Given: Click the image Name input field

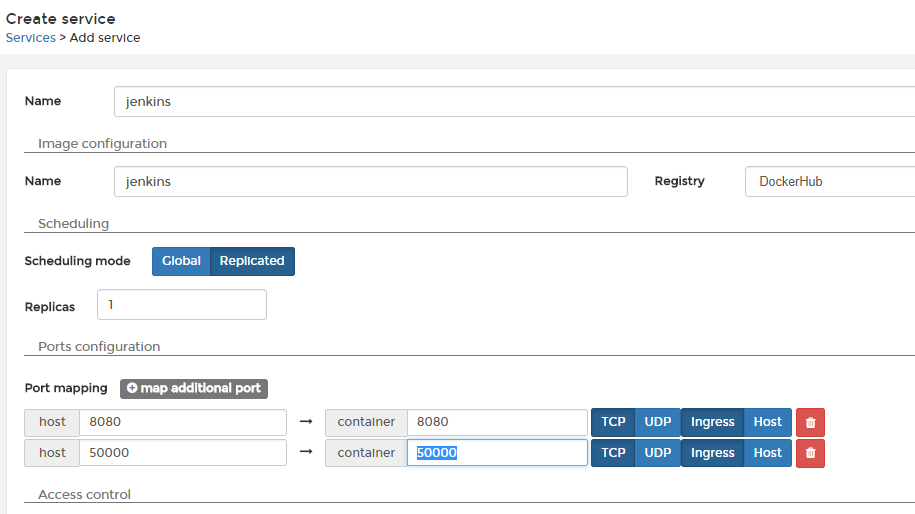Looking at the screenshot, I should tap(370, 182).
